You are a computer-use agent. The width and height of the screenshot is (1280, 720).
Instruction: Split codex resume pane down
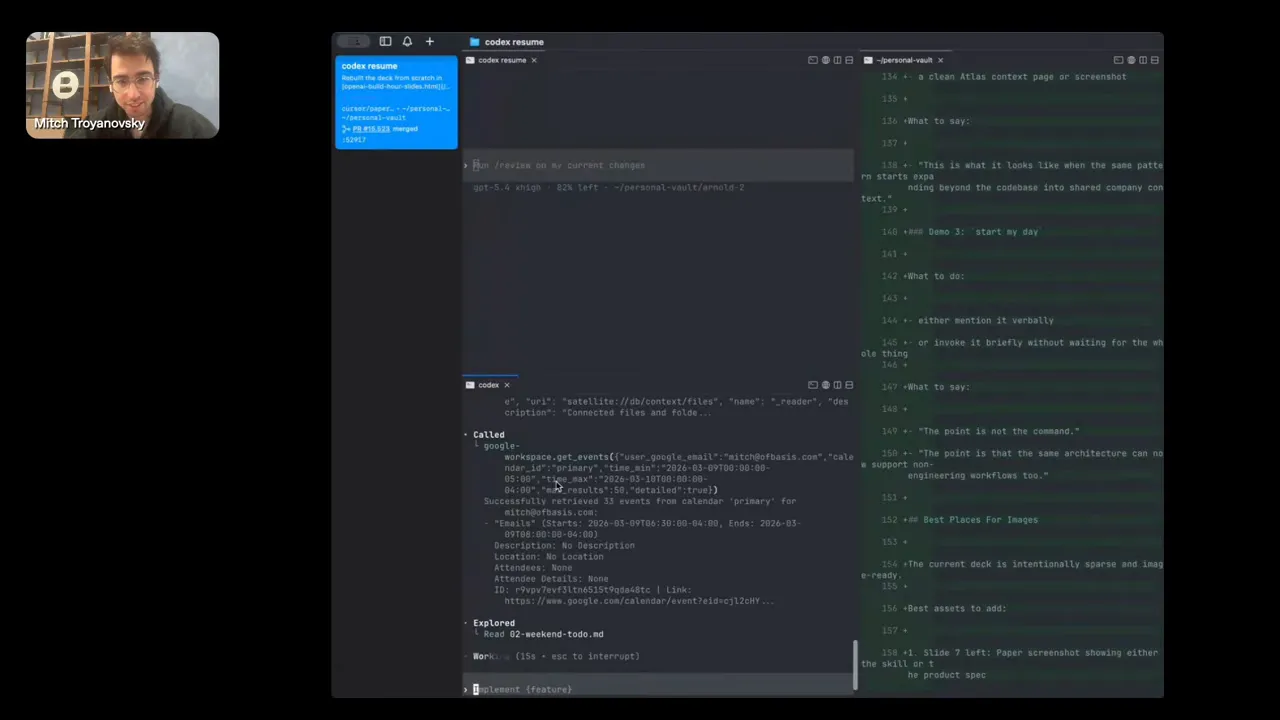pos(849,60)
